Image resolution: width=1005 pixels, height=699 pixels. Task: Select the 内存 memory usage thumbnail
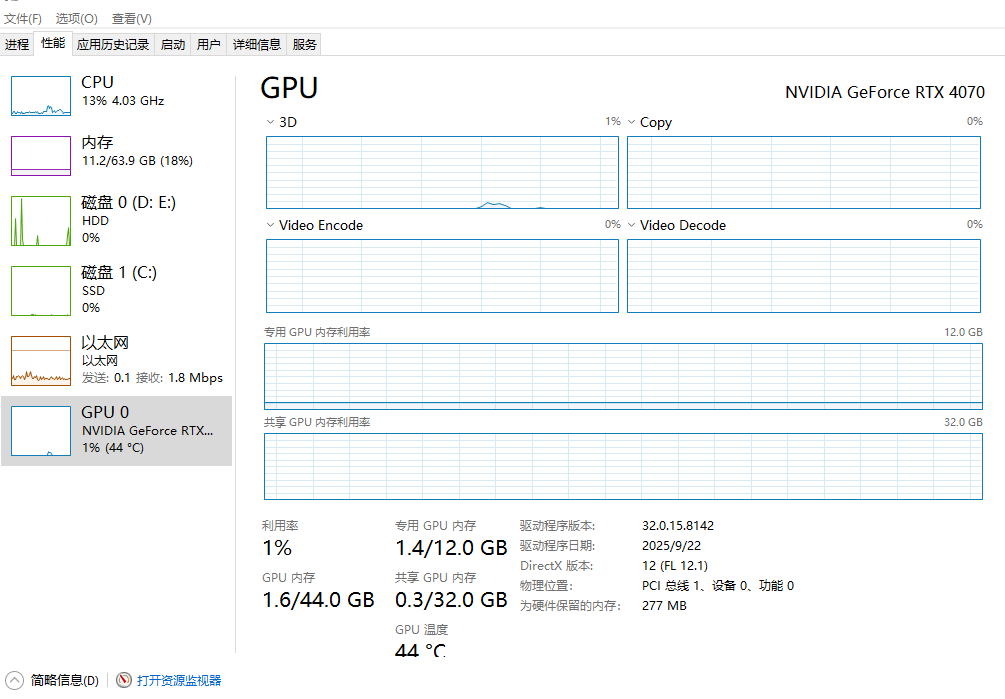[x=41, y=155]
